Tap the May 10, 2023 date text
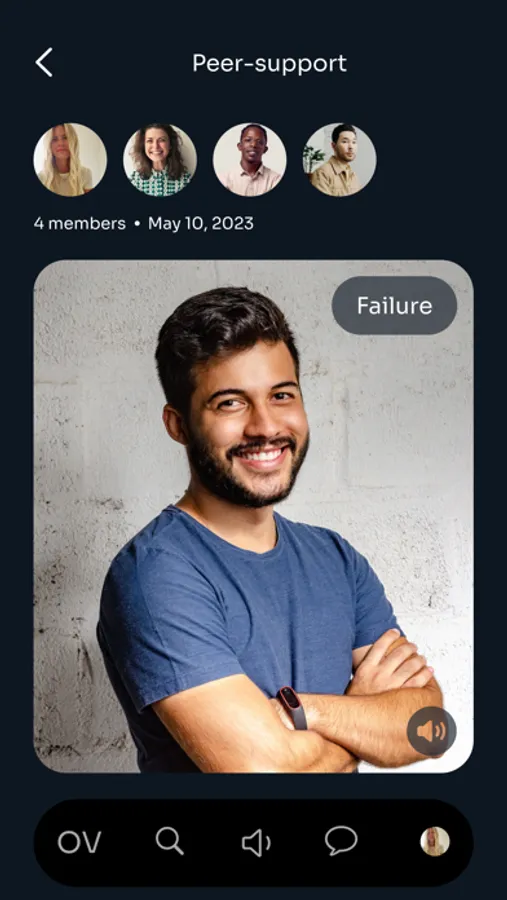The image size is (507, 900). click(x=200, y=223)
